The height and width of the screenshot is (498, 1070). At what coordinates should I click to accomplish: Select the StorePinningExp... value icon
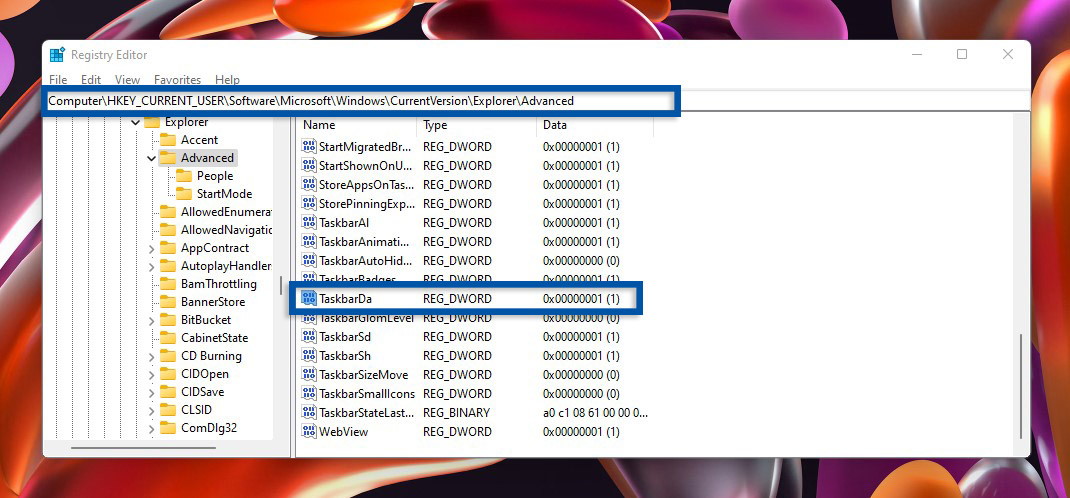[310, 204]
